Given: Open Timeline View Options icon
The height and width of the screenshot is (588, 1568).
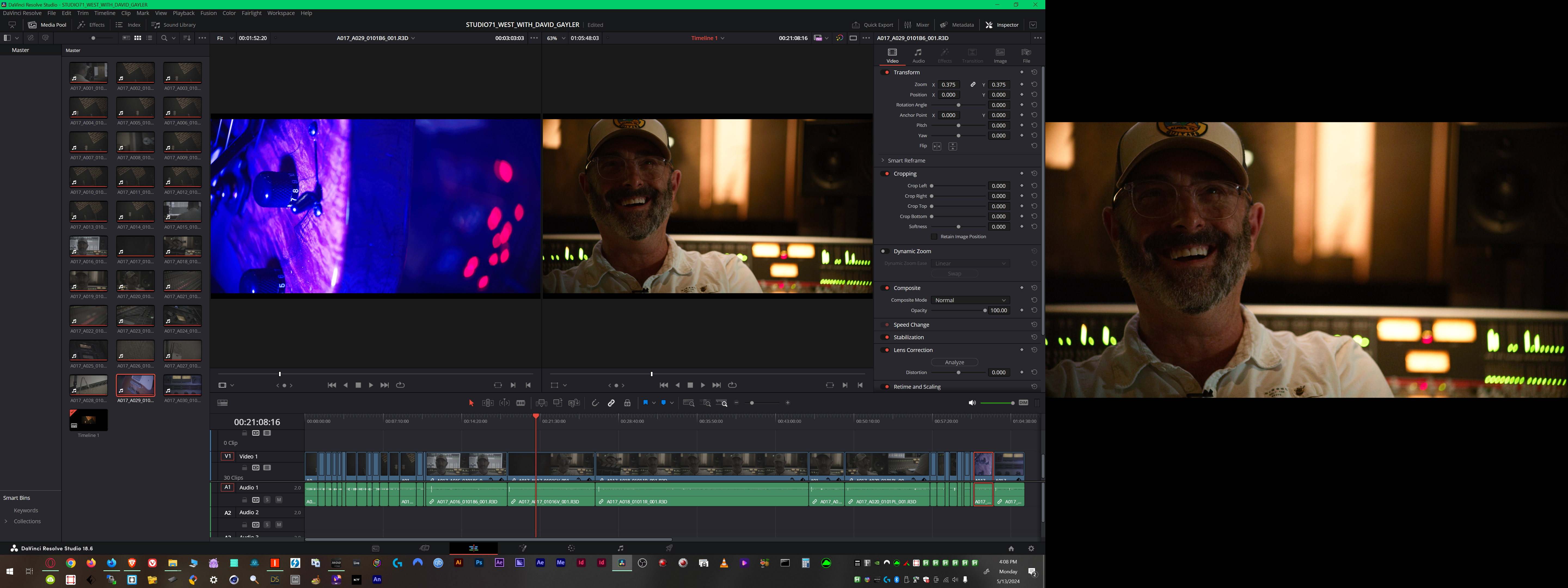Looking at the screenshot, I should pyautogui.click(x=223, y=403).
